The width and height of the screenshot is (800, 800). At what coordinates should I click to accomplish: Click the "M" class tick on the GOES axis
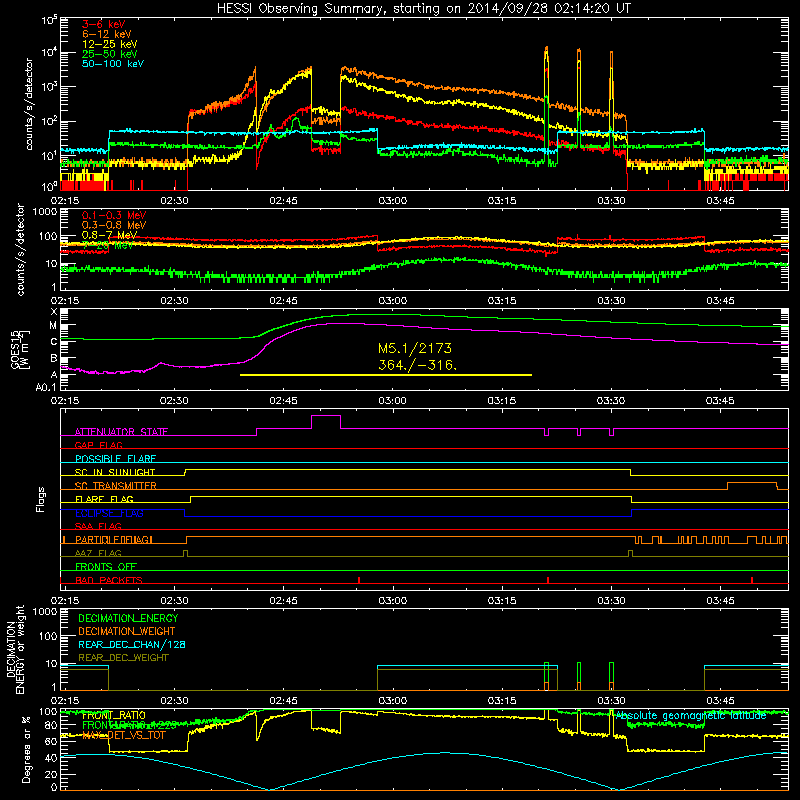[53, 326]
